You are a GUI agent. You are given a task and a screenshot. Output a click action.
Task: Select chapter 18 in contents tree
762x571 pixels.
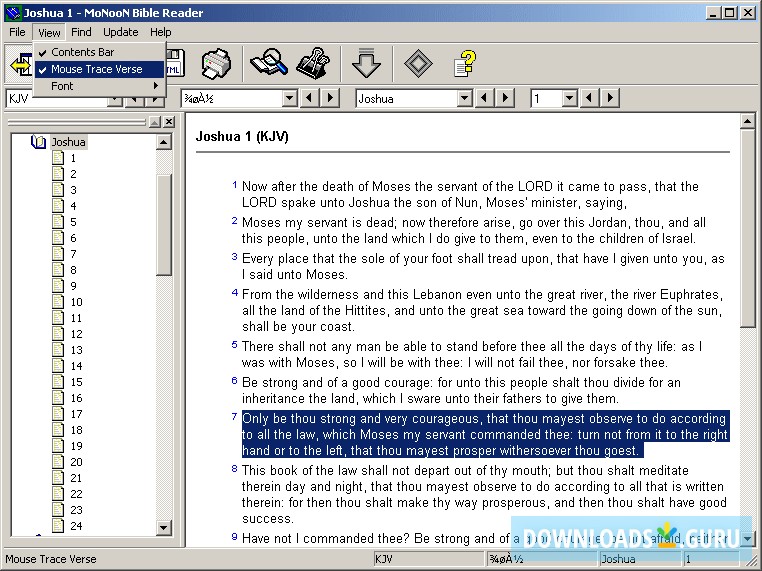pos(76,430)
